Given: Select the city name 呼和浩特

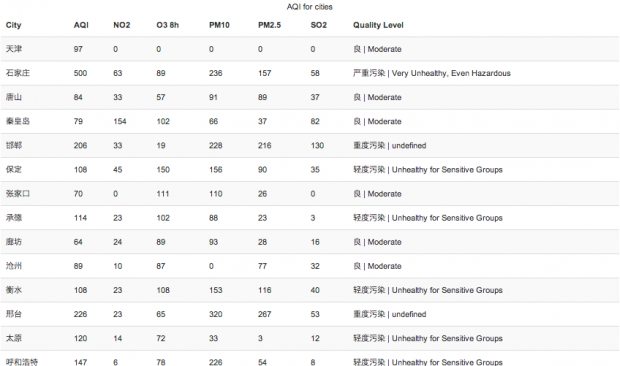Looking at the screenshot, I should coord(22,362).
